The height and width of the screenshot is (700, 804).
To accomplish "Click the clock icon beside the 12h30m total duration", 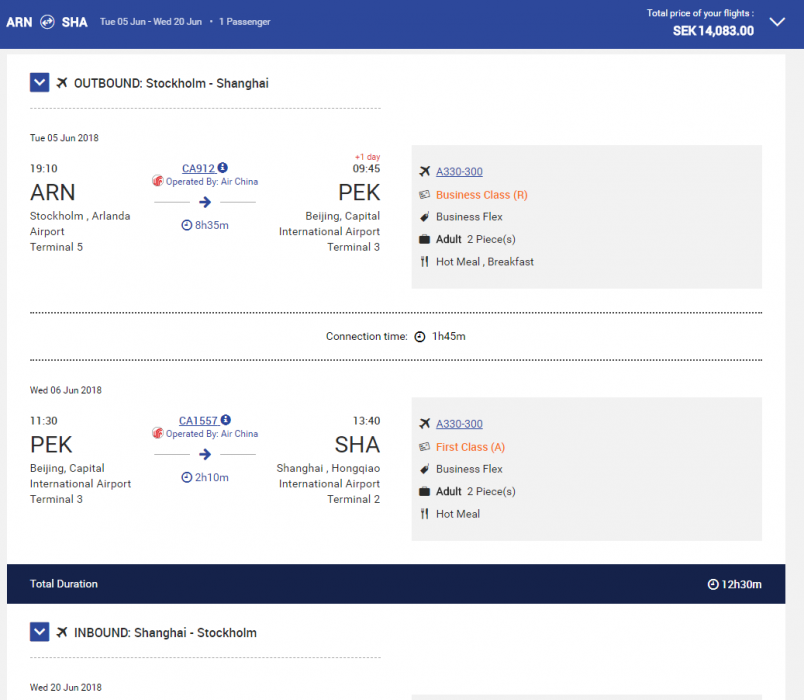I will click(x=712, y=584).
